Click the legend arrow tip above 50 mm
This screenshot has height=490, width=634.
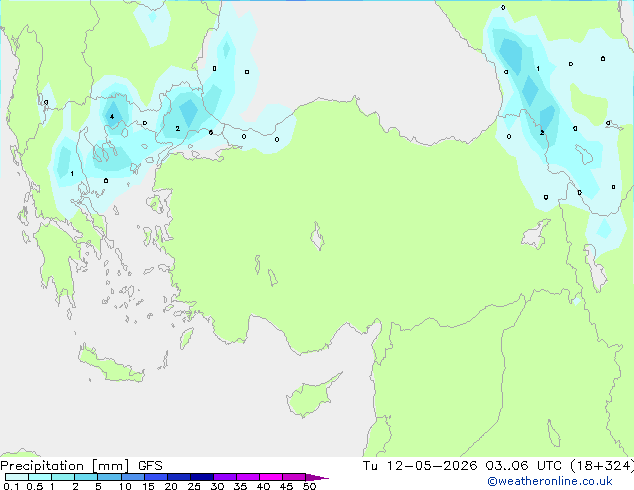click(317, 477)
